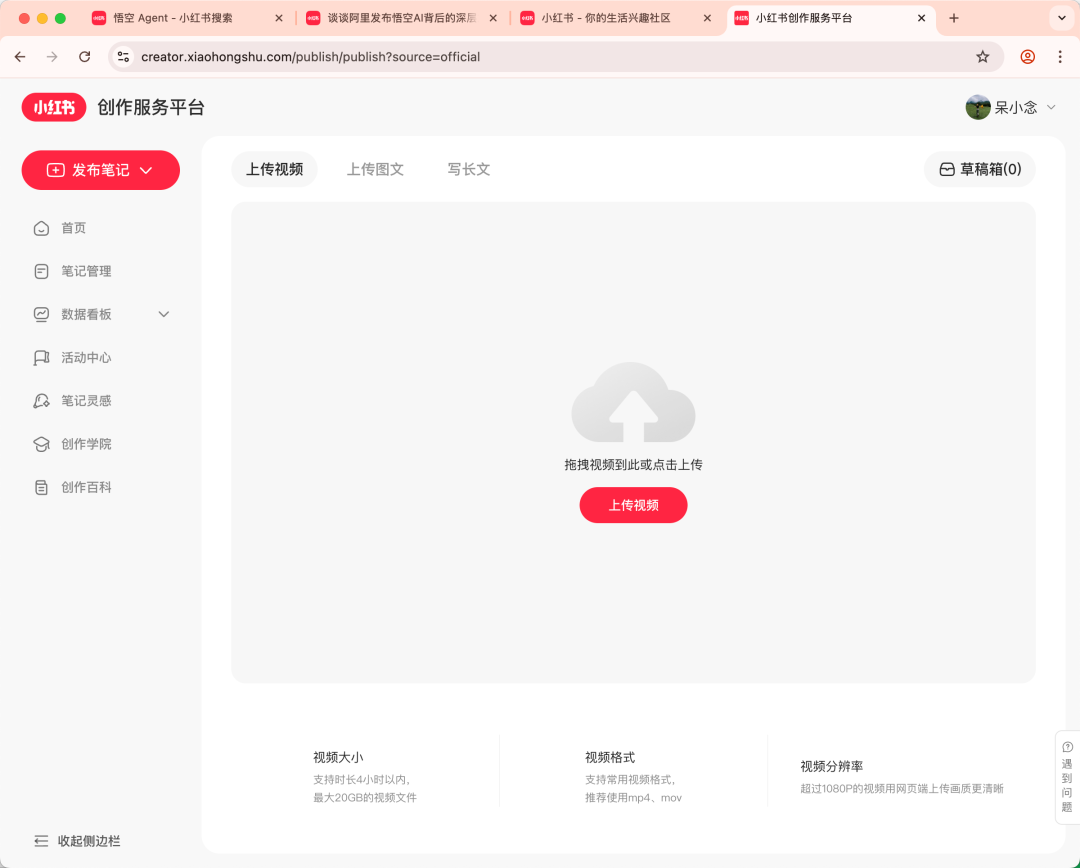Open the 首页 home icon in sidebar

coord(40,227)
